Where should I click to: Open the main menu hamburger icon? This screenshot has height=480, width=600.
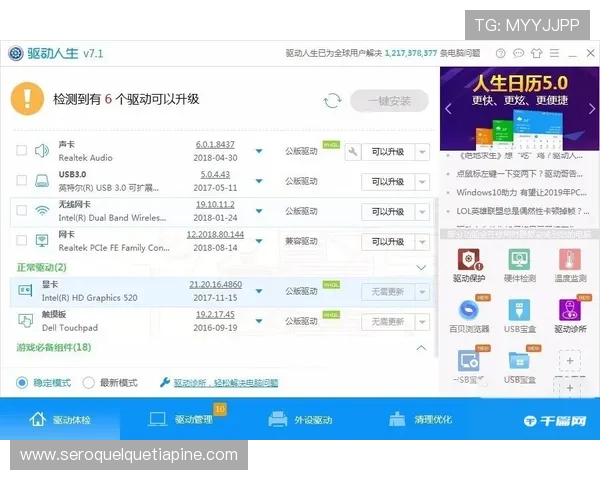point(554,53)
